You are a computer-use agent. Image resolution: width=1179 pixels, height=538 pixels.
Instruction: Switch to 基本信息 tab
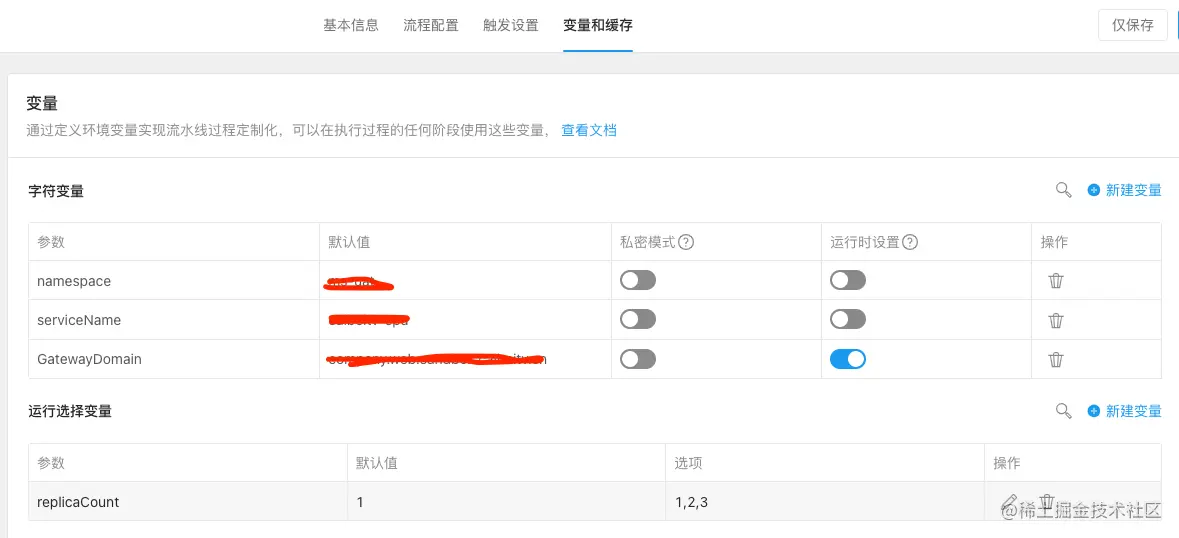point(351,26)
